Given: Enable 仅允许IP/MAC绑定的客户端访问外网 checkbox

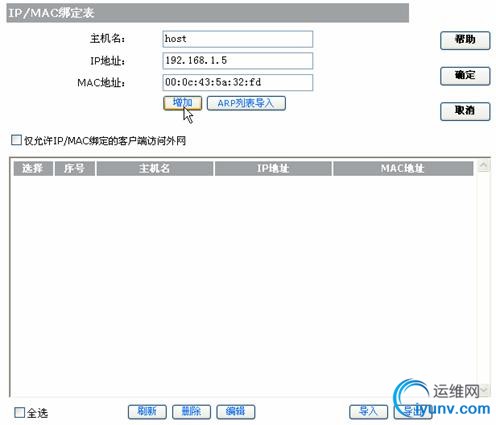Looking at the screenshot, I should 16,140.
